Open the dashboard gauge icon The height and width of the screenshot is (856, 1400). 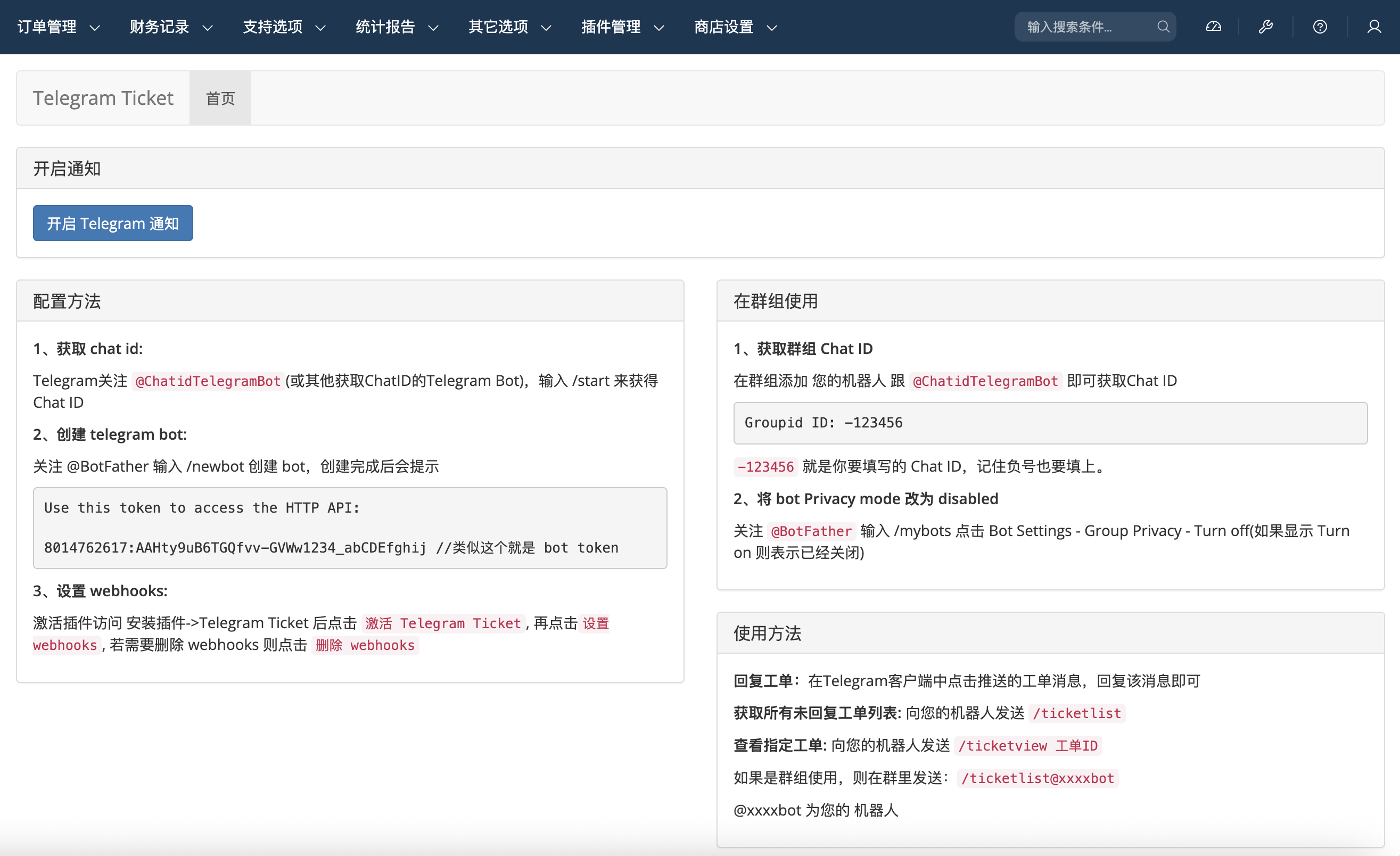(1213, 26)
